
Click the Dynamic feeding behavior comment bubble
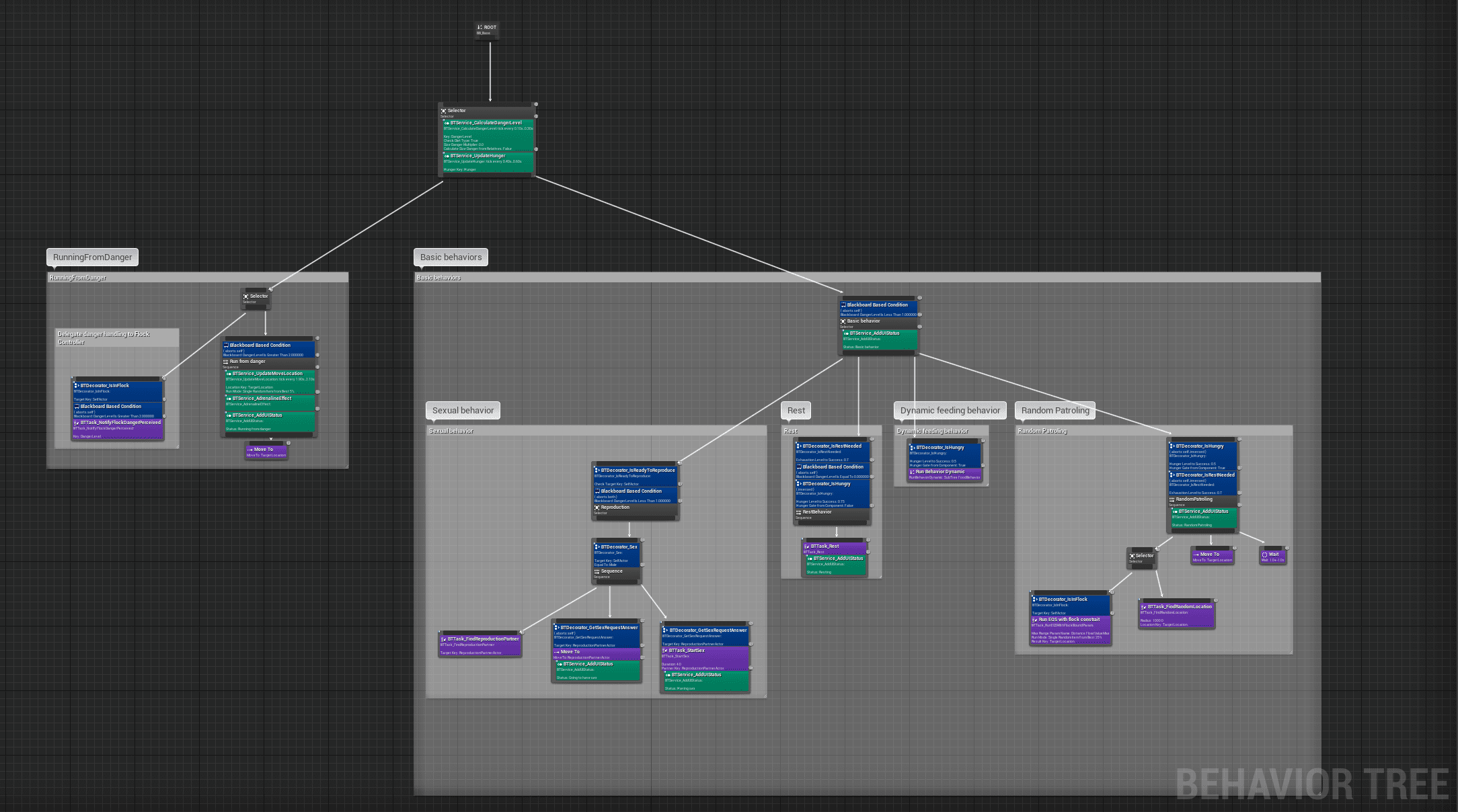950,410
